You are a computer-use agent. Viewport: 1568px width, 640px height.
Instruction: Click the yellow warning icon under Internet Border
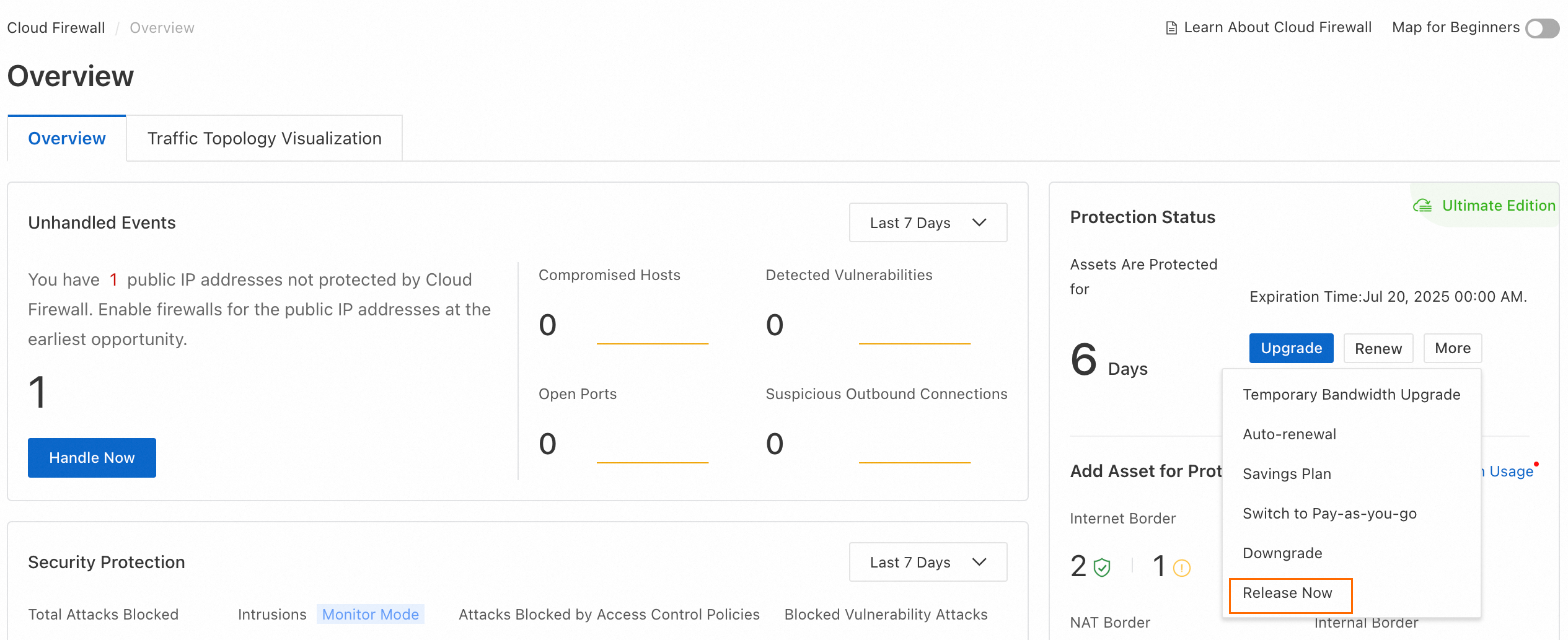point(1181,568)
